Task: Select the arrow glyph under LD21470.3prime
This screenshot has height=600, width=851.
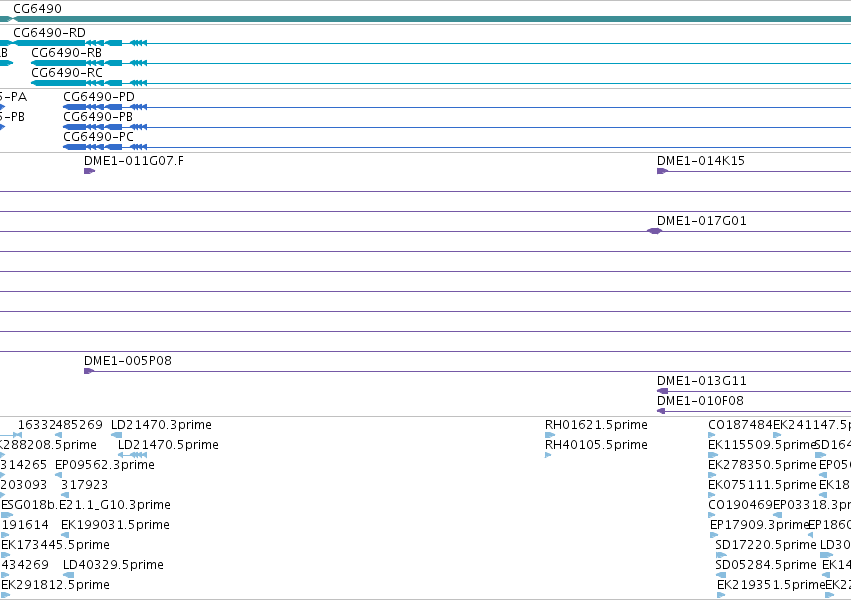Action: tap(116, 435)
